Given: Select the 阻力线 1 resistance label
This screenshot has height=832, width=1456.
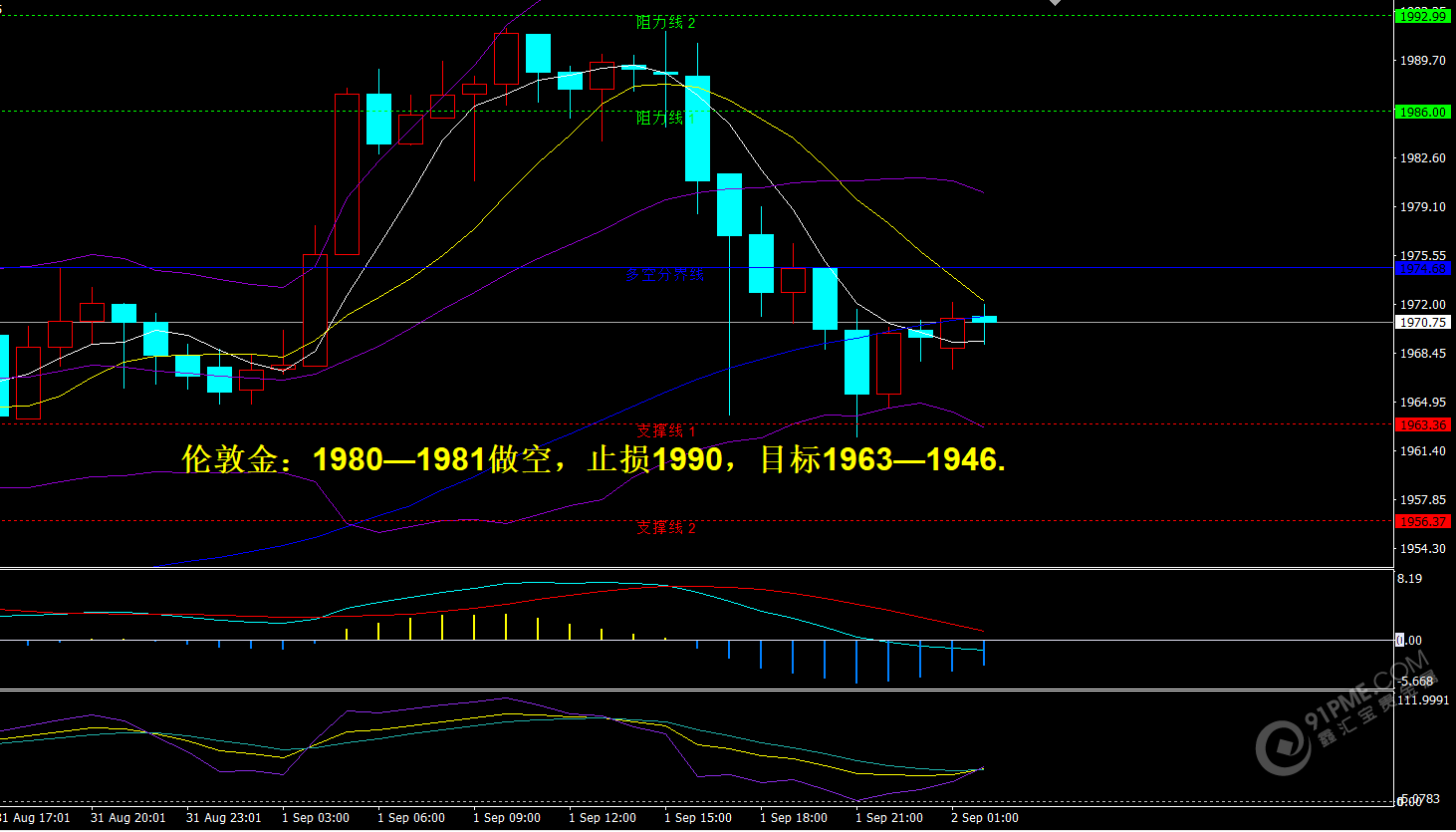Looking at the screenshot, I should point(665,119).
